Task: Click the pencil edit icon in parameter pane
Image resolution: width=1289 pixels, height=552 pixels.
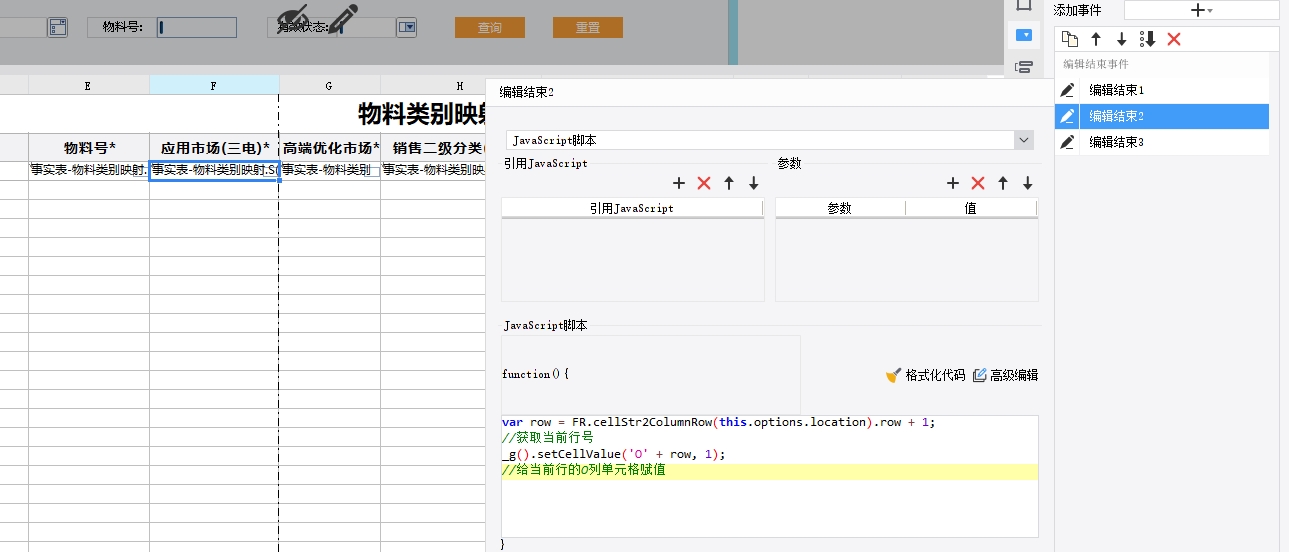Action: [344, 19]
